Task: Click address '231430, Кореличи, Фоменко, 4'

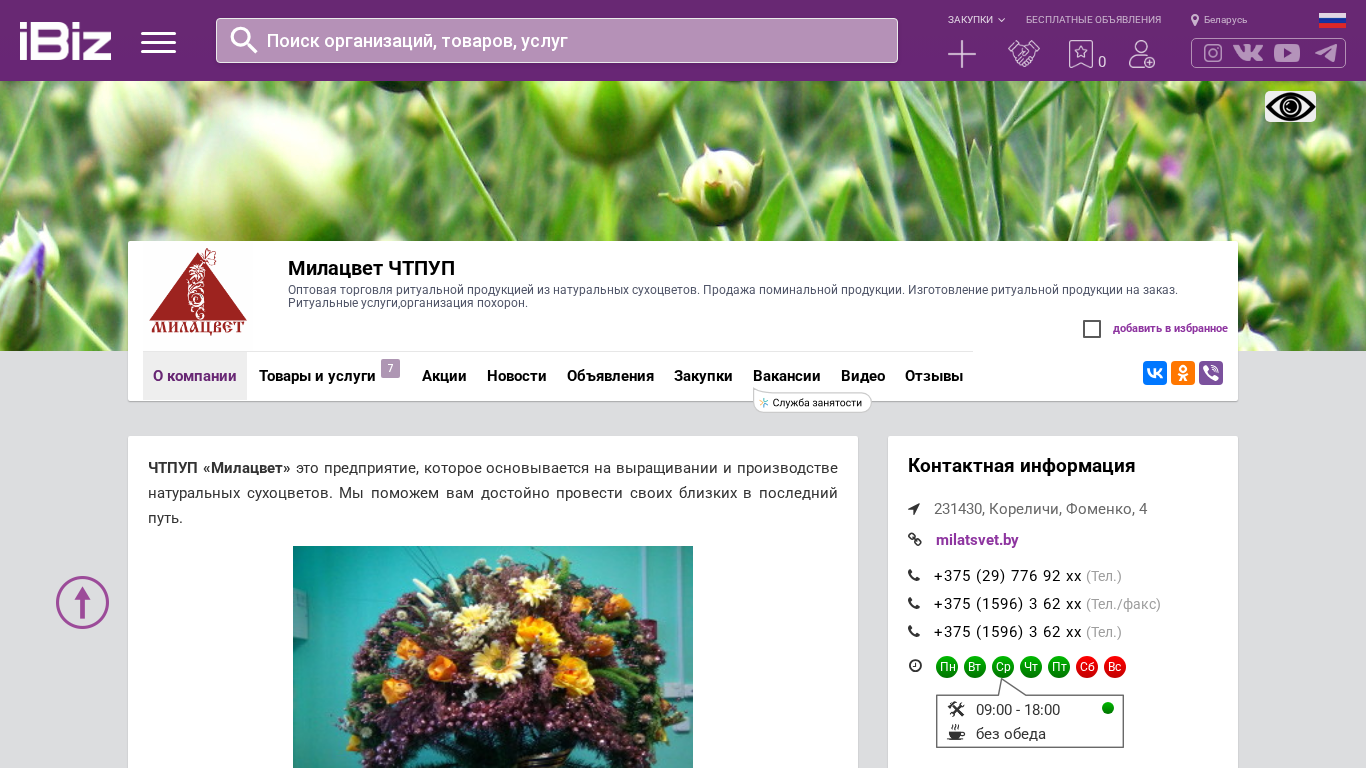Action: tap(1040, 509)
